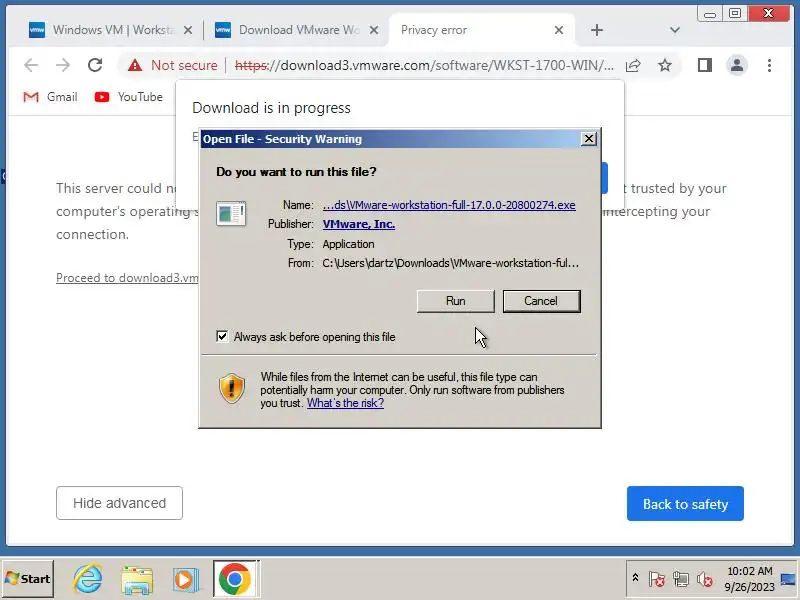Open the Chrome profile avatar menu

coord(737,65)
